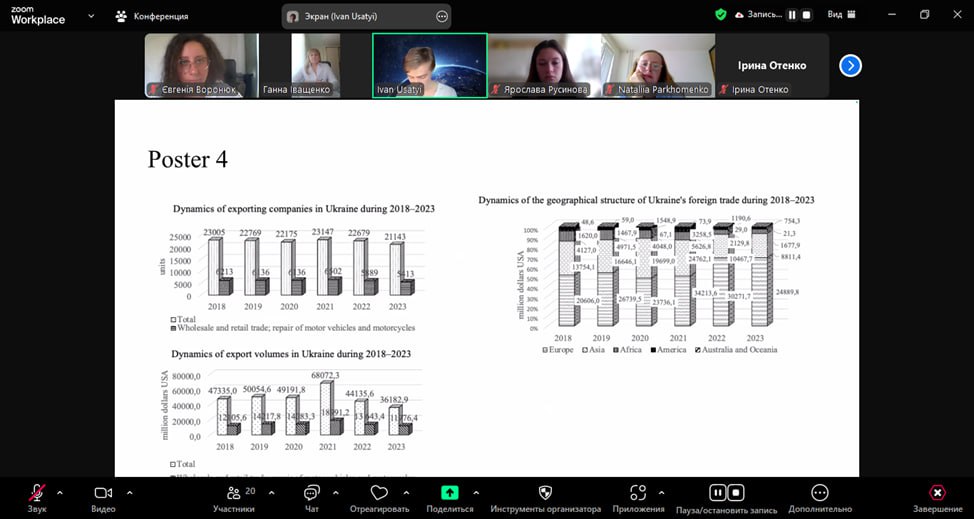Select Ірина Отенко participant tile

tap(772, 65)
